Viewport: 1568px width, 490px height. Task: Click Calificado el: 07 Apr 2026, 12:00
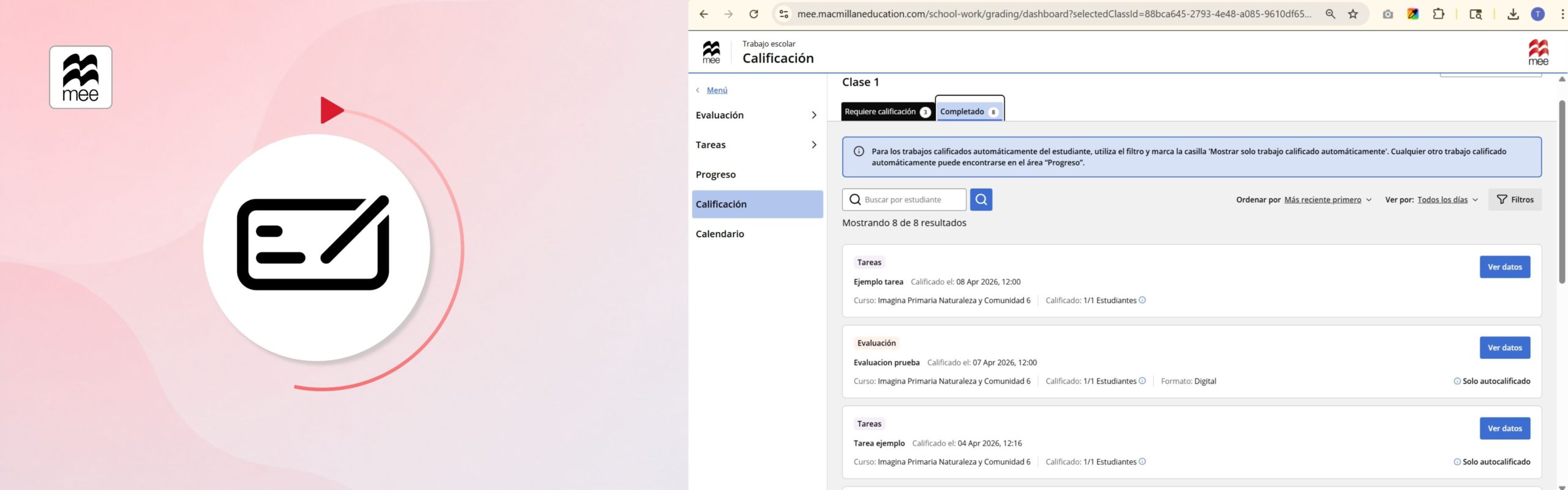982,363
